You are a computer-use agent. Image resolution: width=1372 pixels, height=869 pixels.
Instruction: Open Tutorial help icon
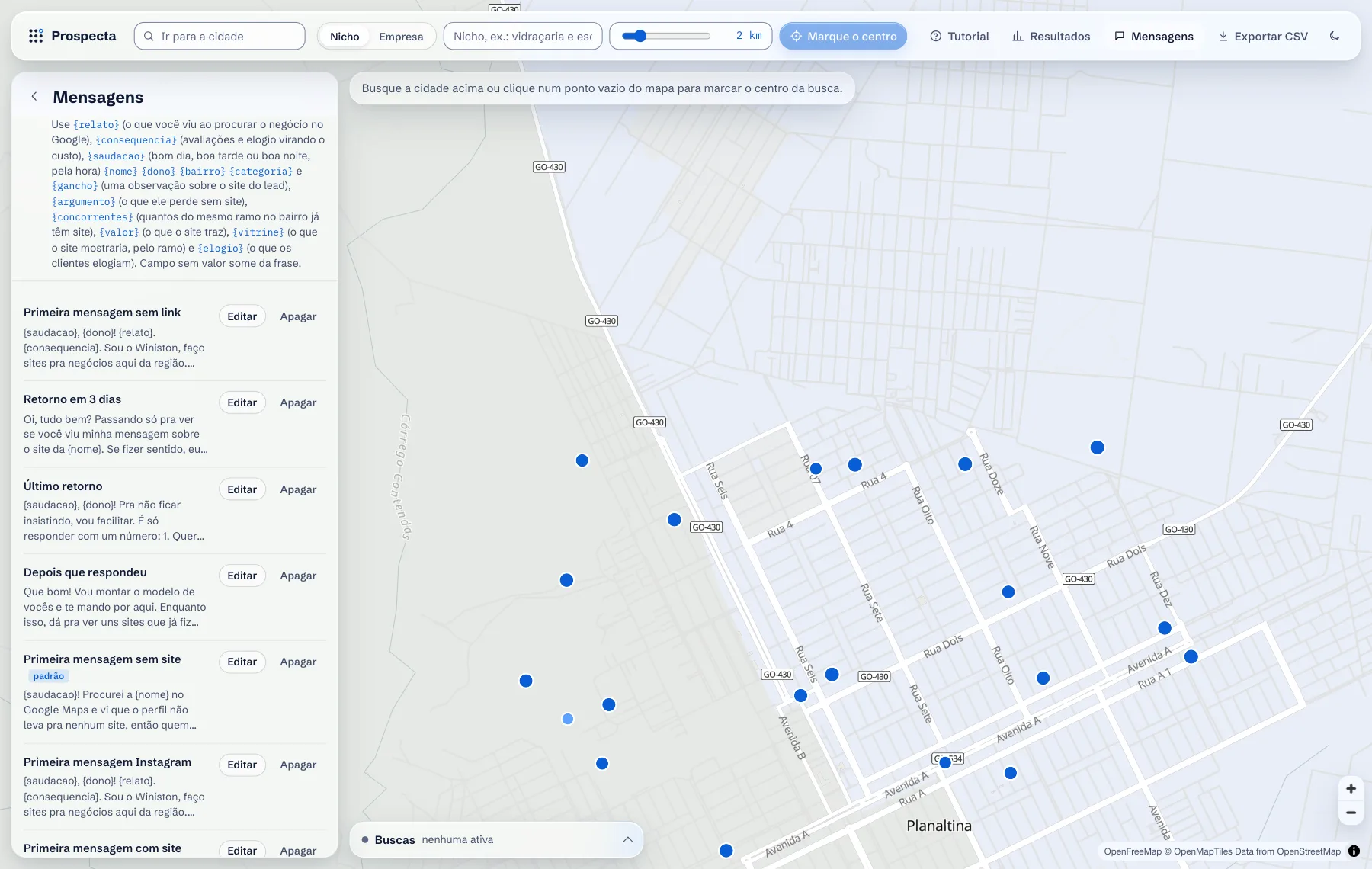(936, 36)
